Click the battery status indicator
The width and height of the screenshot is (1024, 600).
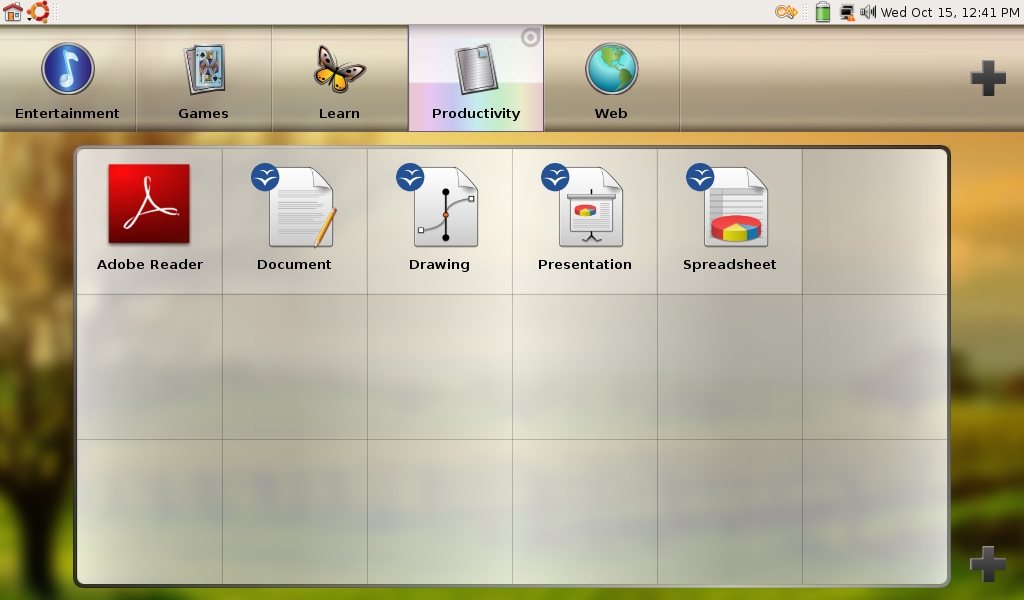[x=822, y=12]
